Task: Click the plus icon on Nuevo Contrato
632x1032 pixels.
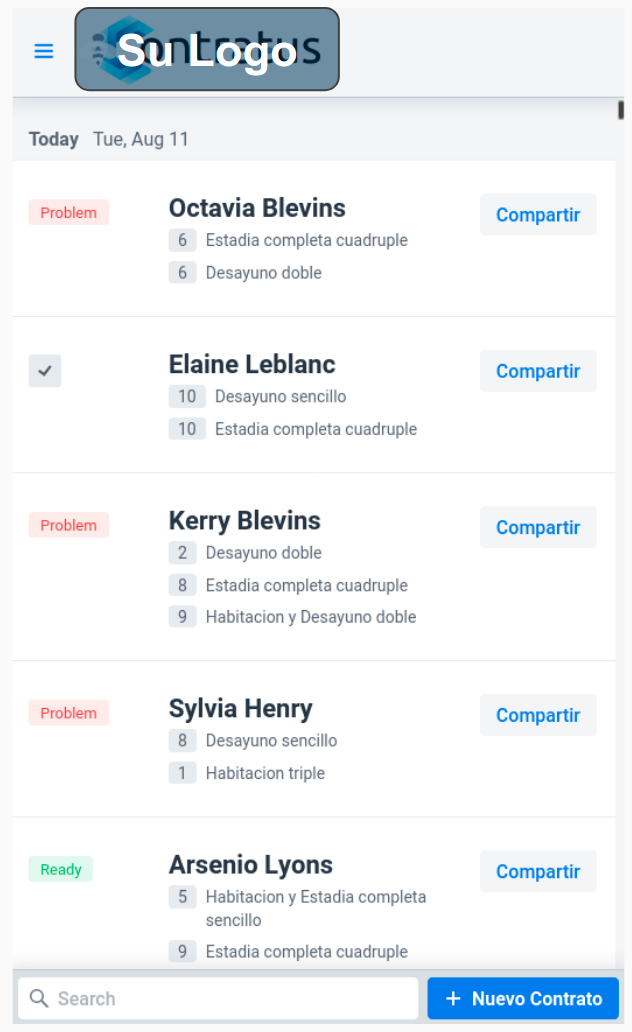Action: point(453,998)
